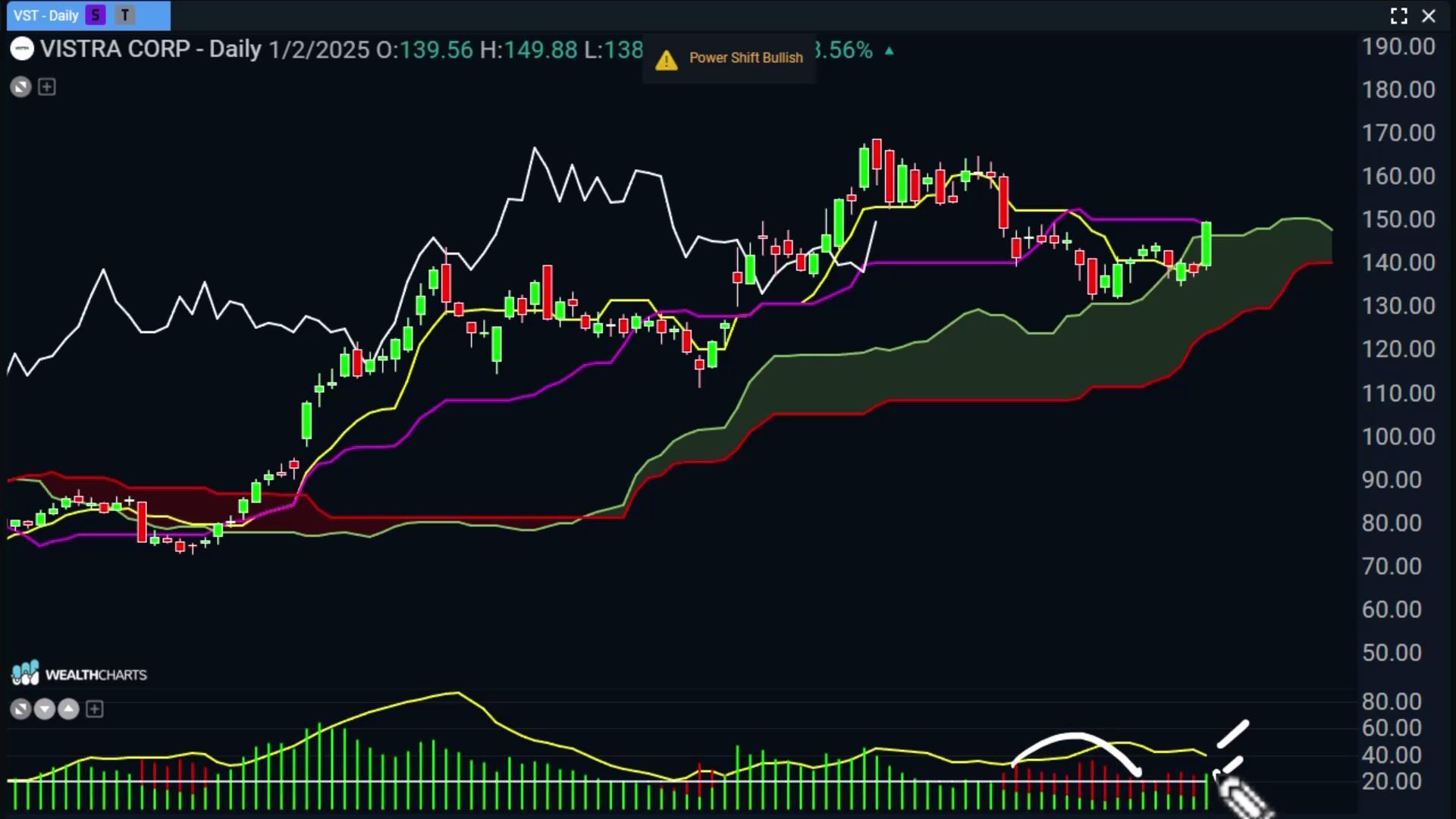1456x819 pixels.
Task: Click the 180.00 price axis label
Action: pos(1398,89)
